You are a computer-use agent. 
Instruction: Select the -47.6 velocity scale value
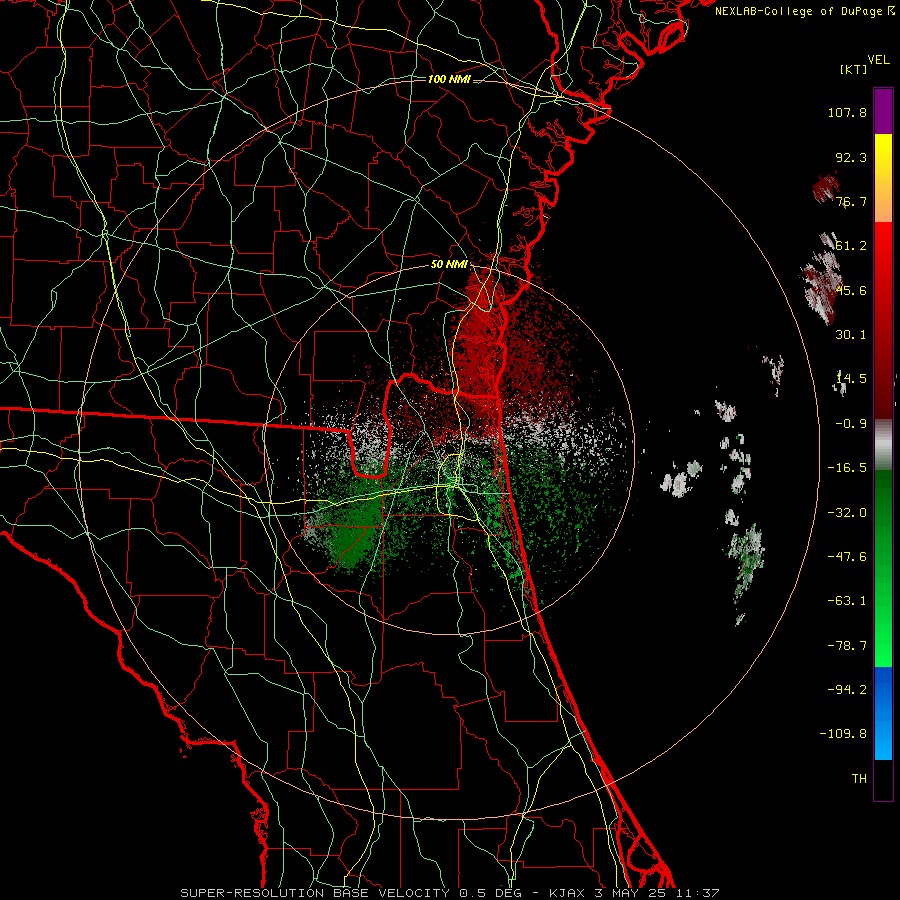pos(847,557)
